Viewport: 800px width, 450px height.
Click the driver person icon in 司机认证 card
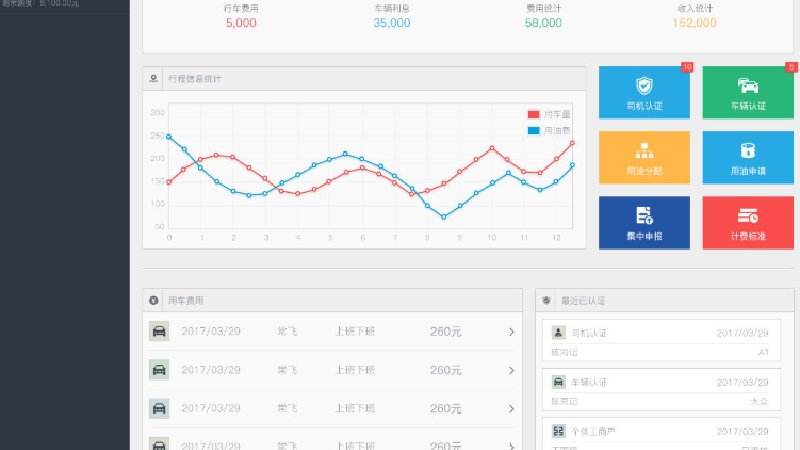(x=559, y=333)
